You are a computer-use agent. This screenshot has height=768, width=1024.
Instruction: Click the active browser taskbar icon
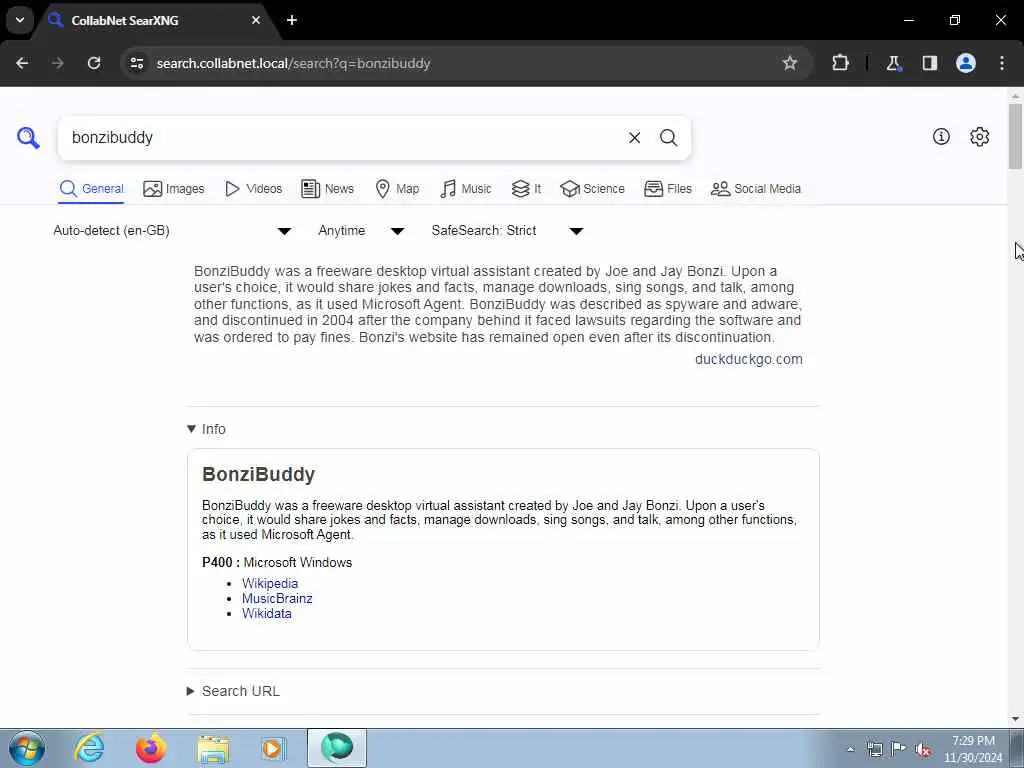pos(337,748)
